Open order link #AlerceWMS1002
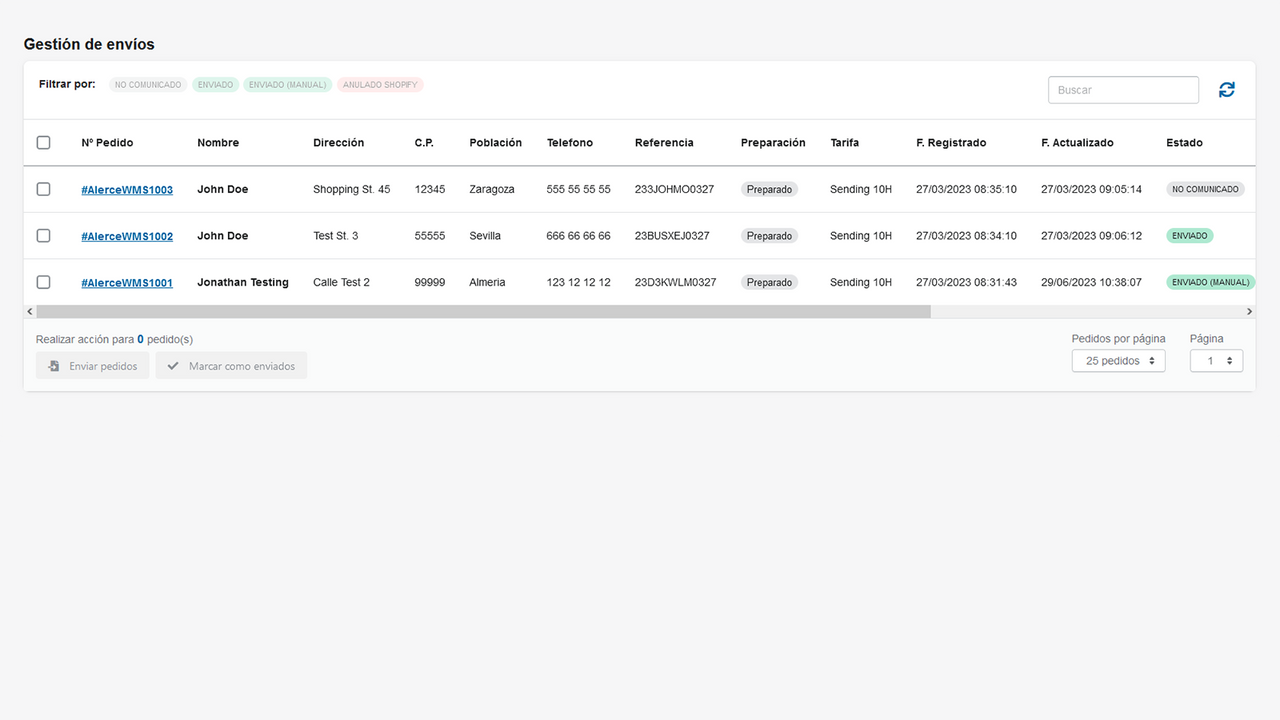The height and width of the screenshot is (720, 1280). [127, 236]
